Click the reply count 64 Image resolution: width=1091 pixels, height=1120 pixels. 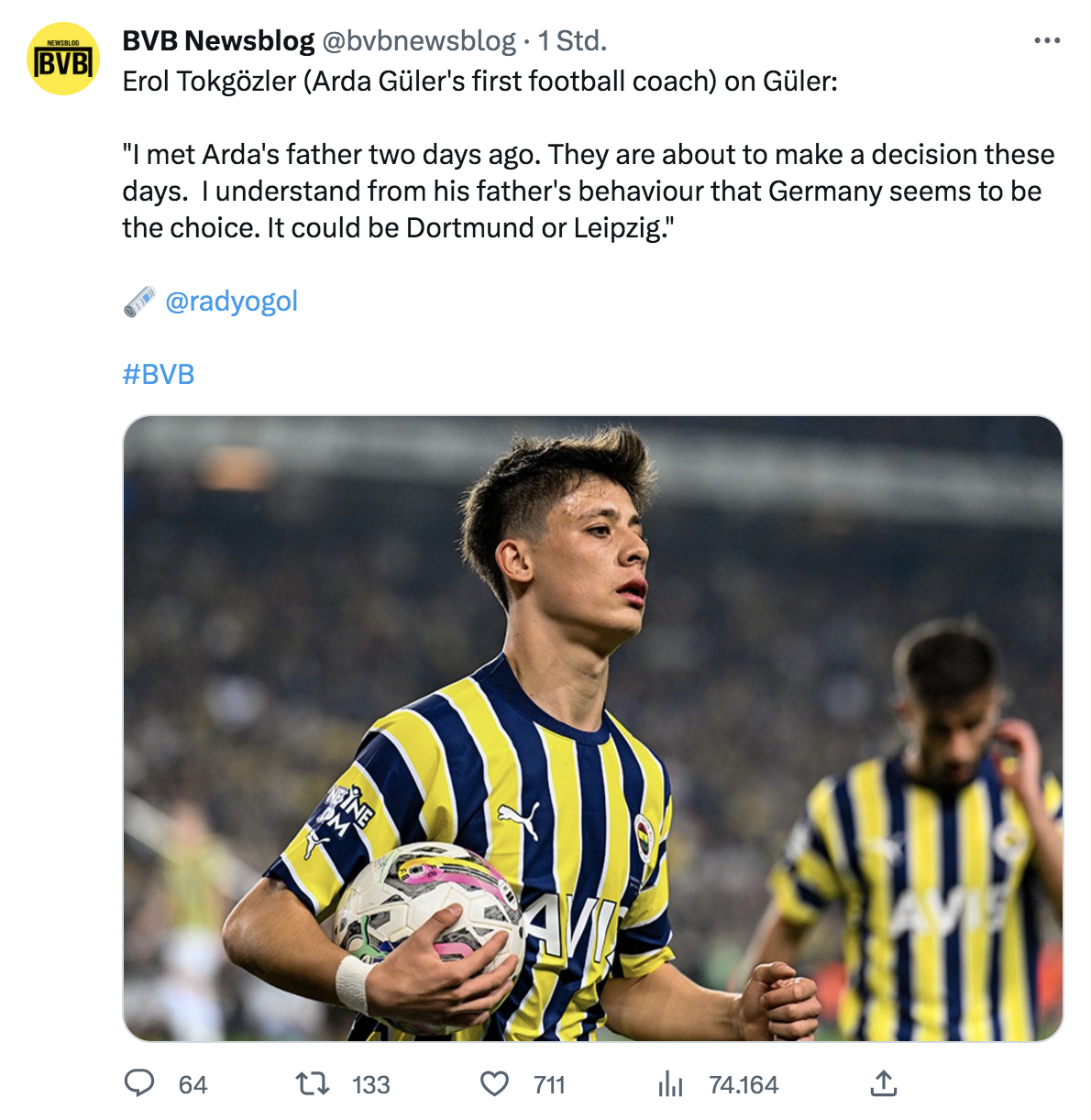coord(193,1085)
